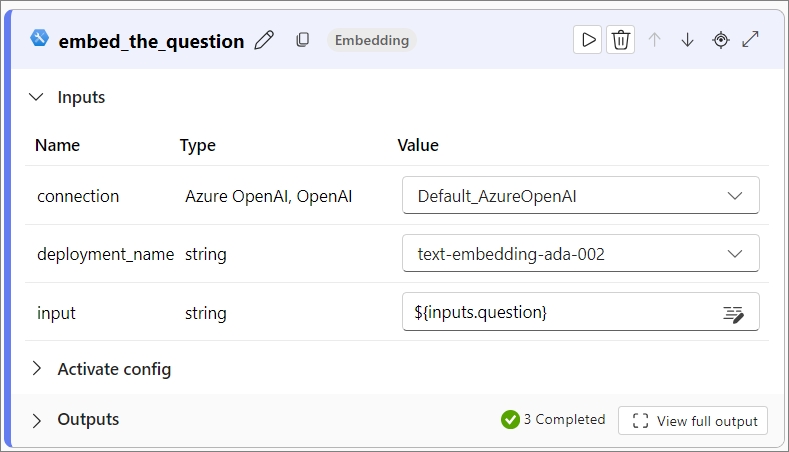The height and width of the screenshot is (452, 789).
Task: Copy the node name
Action: pyautogui.click(x=302, y=40)
